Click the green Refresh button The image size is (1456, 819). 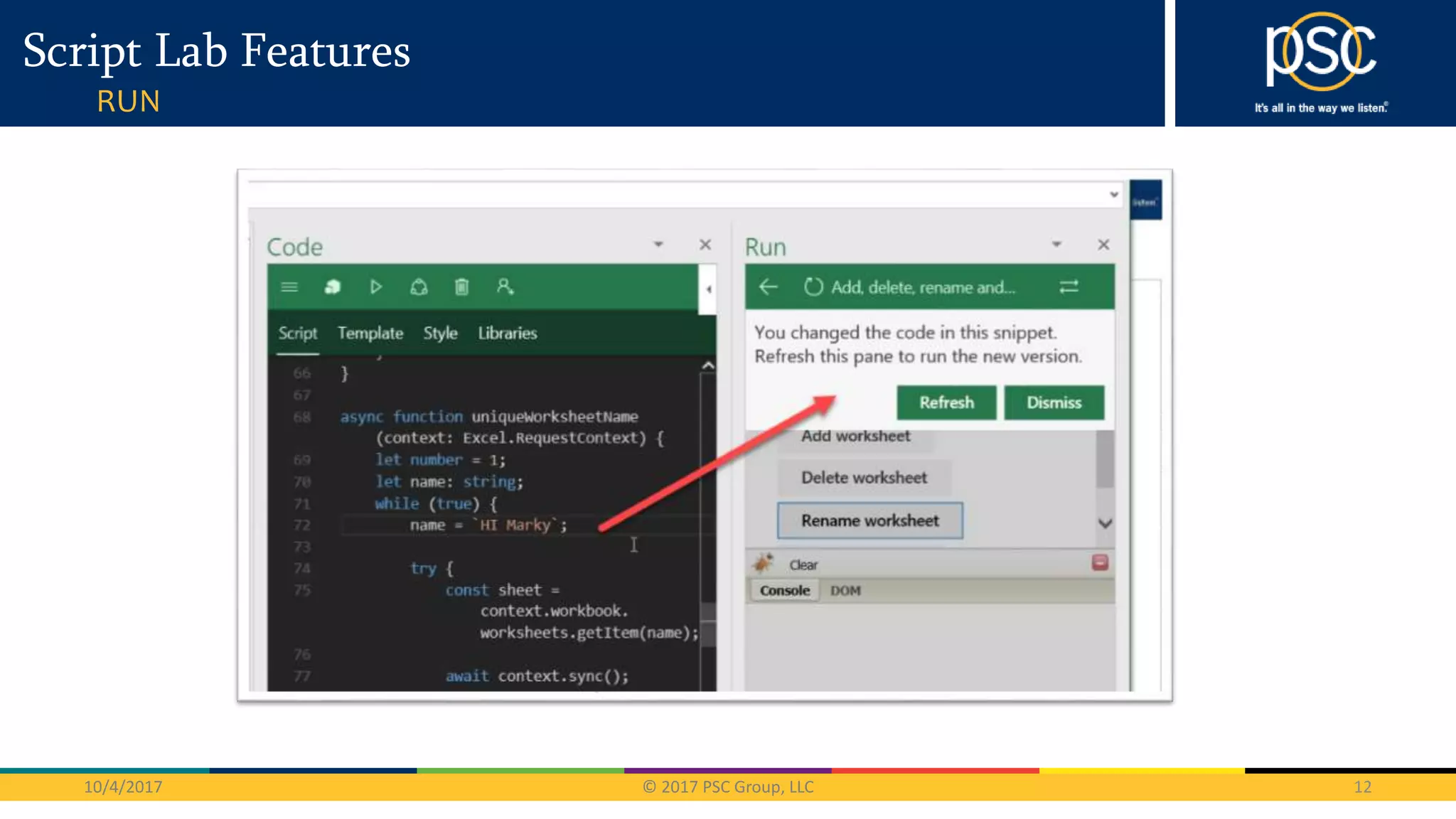click(946, 403)
